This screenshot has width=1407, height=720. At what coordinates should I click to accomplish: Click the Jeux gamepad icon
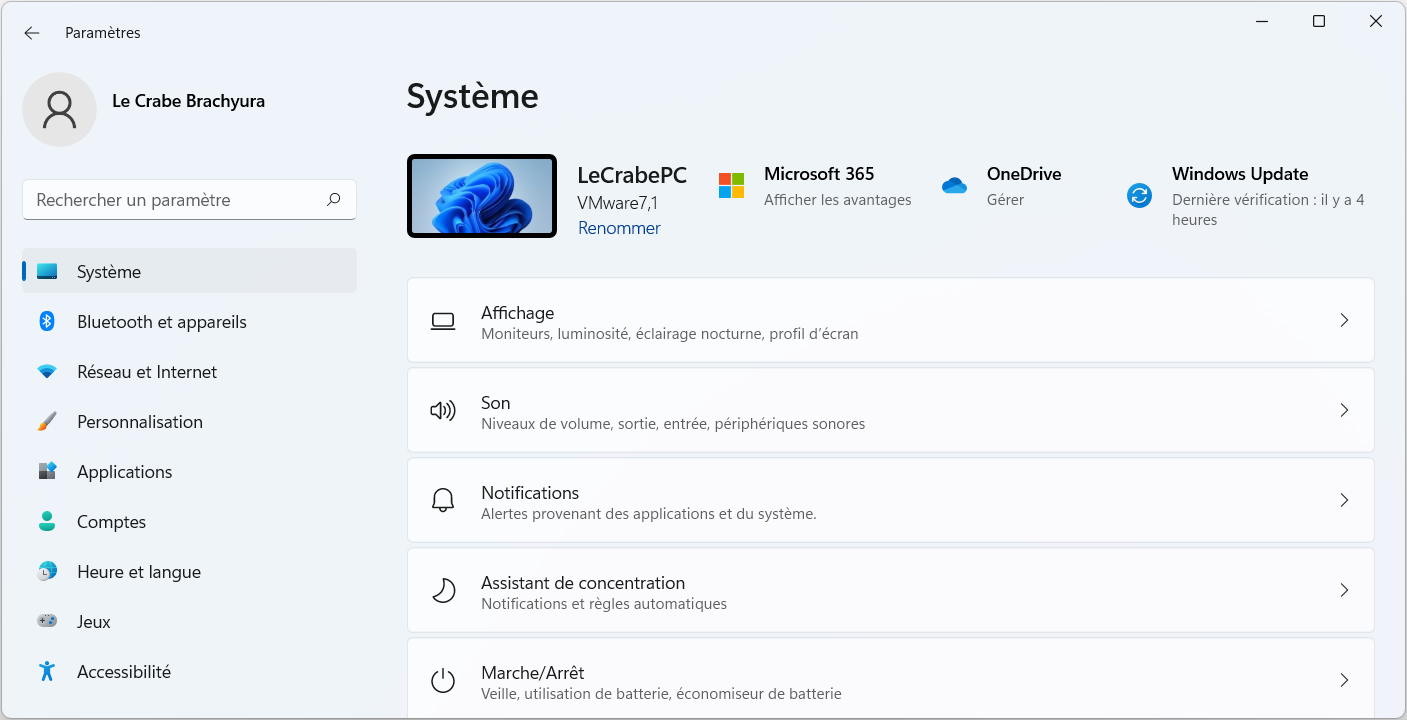tap(47, 621)
